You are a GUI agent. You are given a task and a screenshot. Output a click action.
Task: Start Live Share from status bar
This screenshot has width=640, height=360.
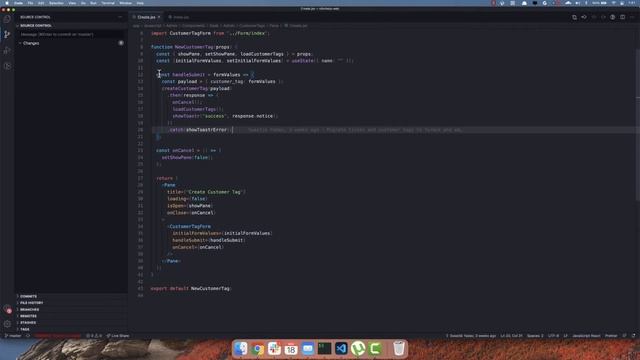[118, 336]
